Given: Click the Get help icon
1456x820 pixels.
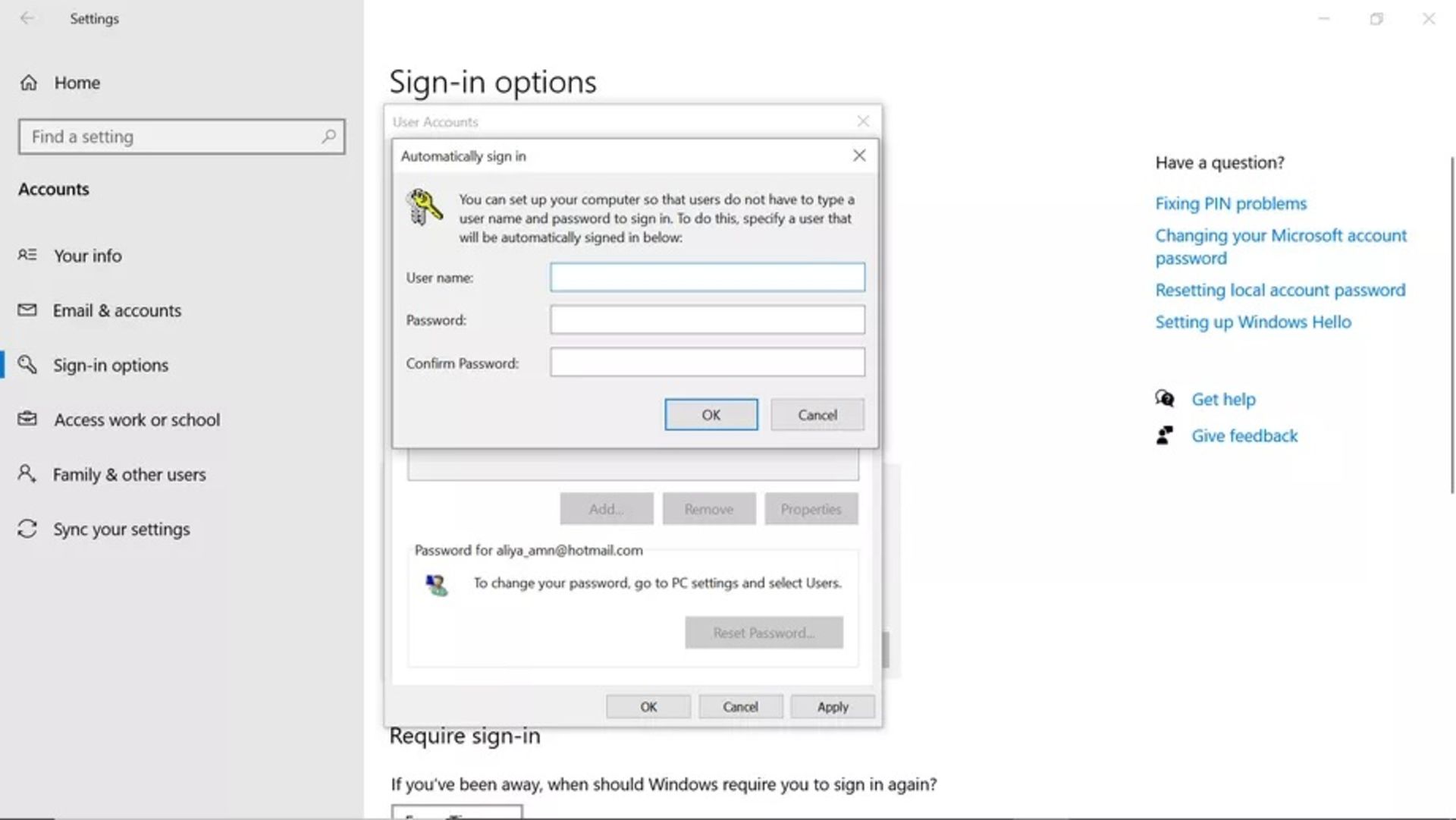Looking at the screenshot, I should [1164, 398].
